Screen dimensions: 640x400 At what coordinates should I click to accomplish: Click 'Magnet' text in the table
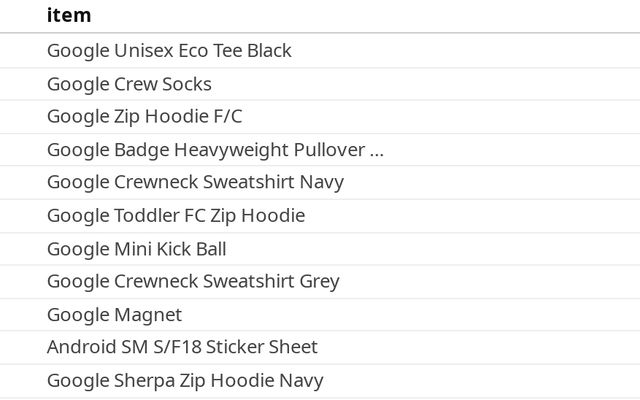[148, 315]
